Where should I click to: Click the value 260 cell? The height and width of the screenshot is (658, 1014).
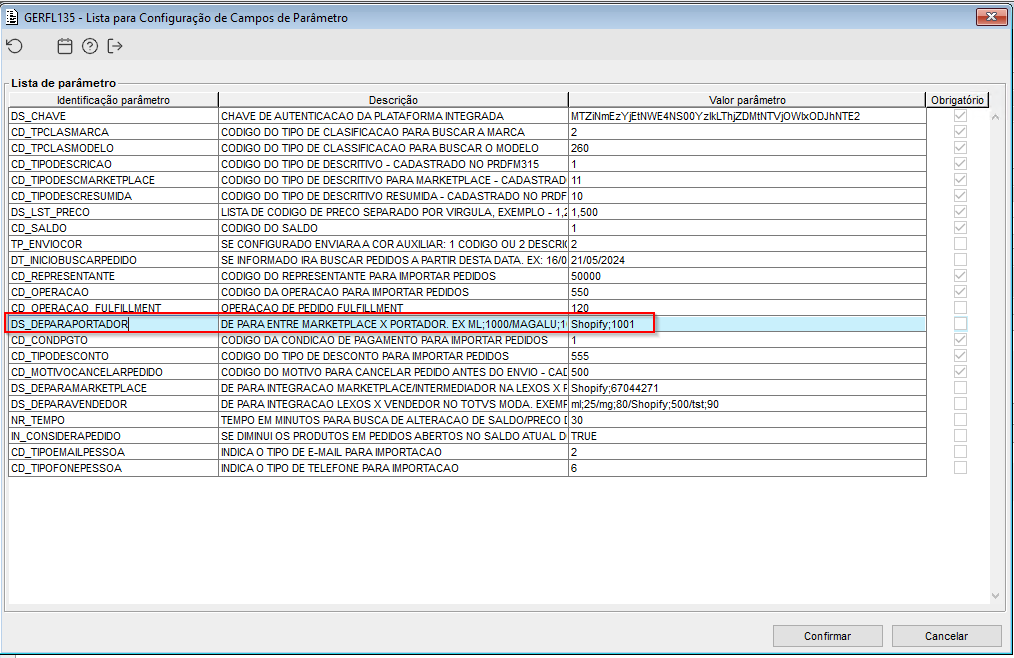pos(747,148)
